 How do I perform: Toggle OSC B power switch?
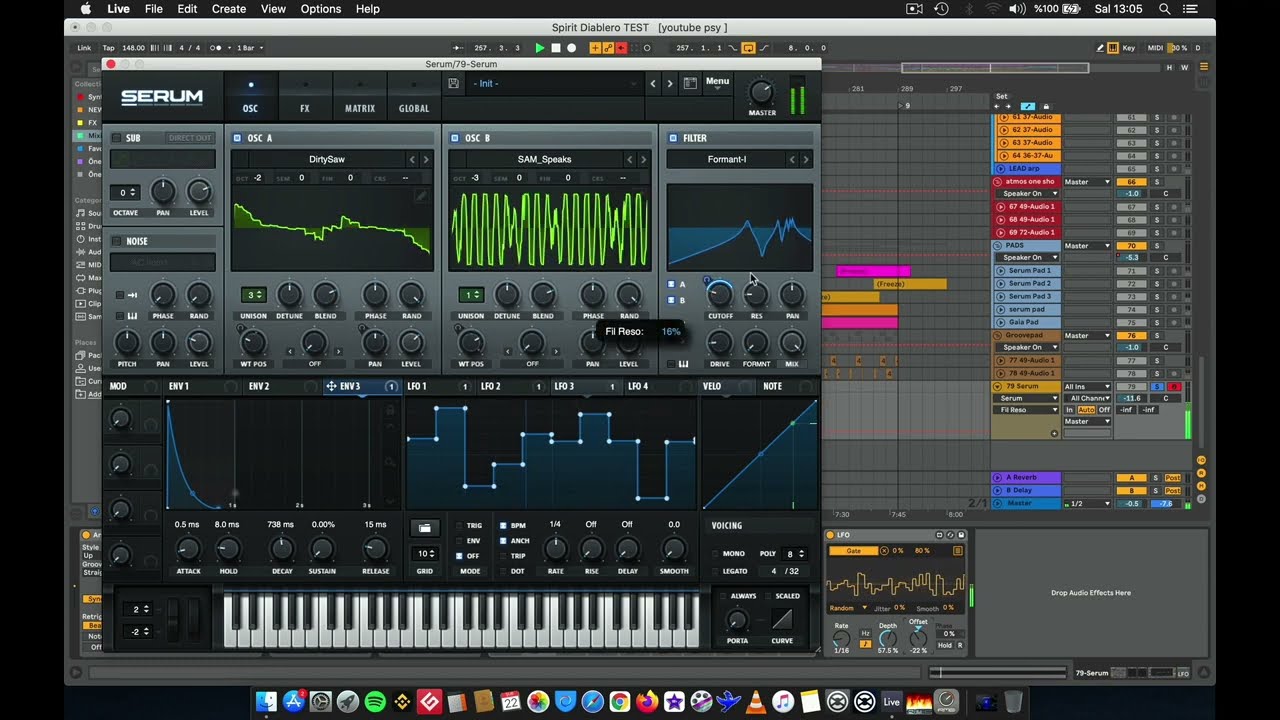point(455,138)
